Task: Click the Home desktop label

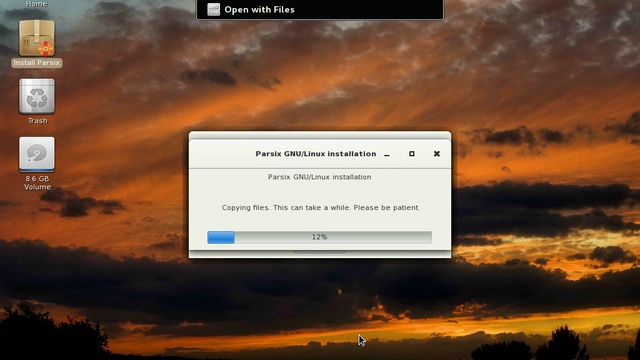Action: point(37,4)
